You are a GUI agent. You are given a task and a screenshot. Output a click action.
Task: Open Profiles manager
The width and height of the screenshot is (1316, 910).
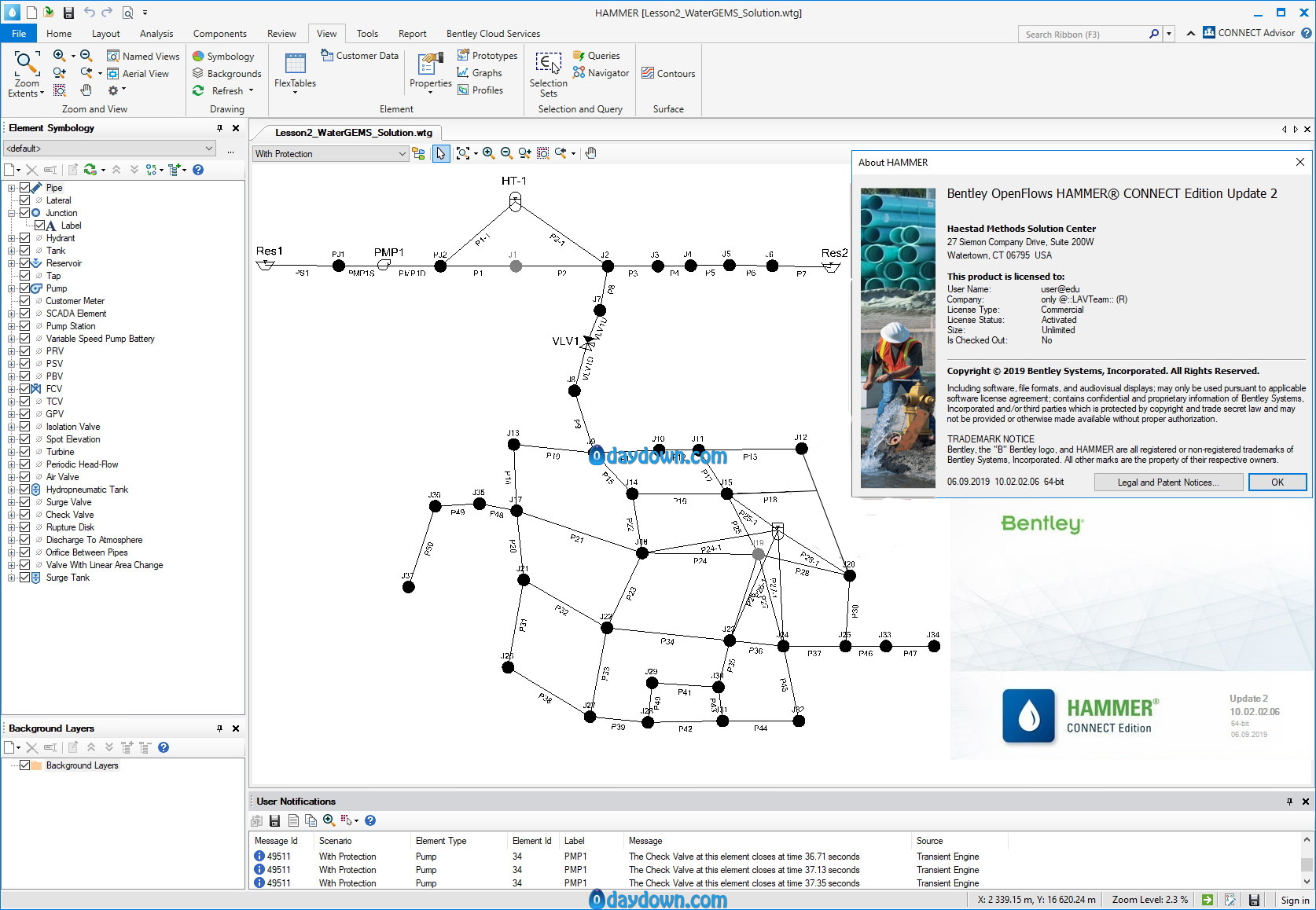pyautogui.click(x=480, y=90)
